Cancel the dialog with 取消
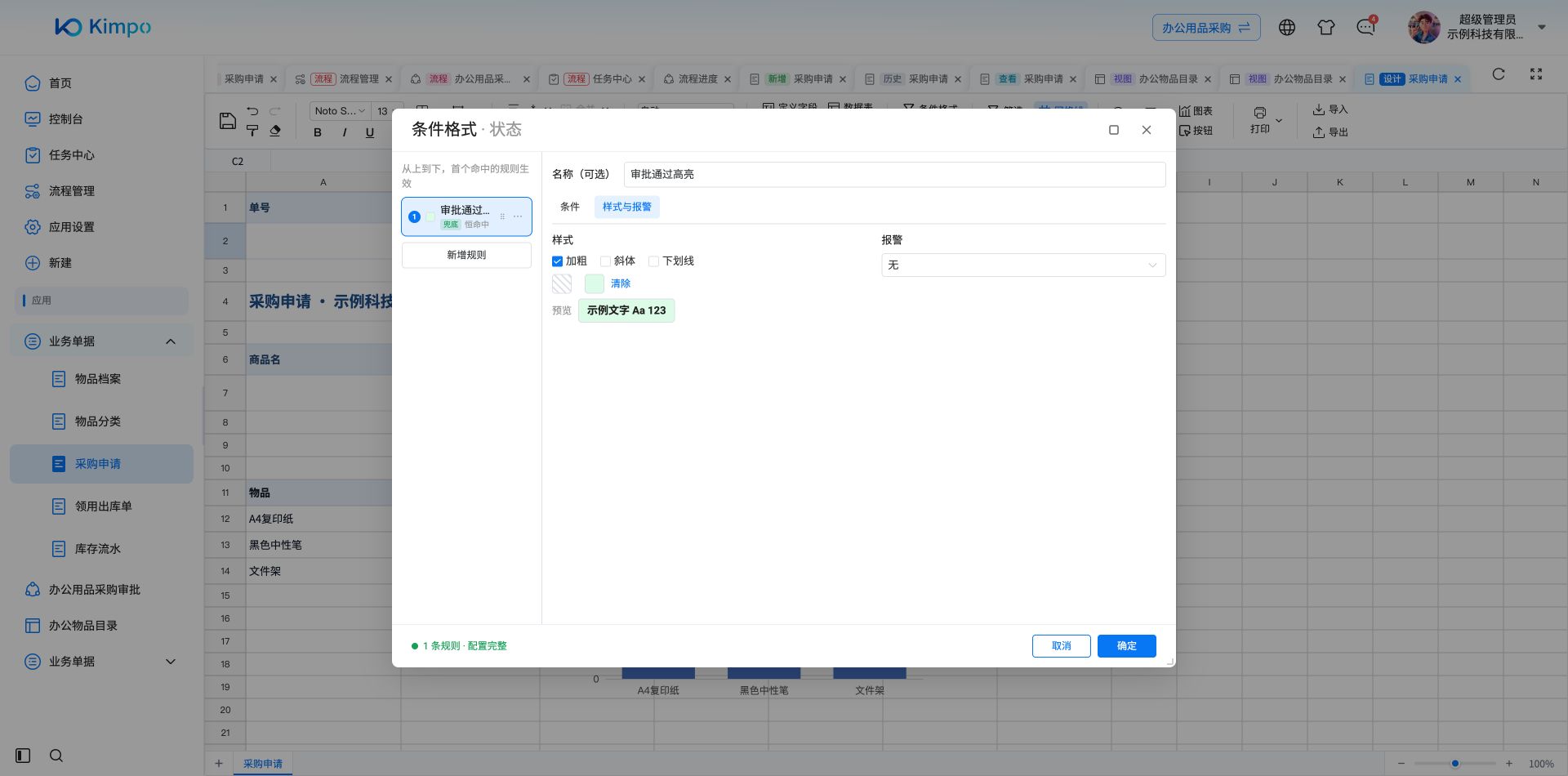Image resolution: width=1568 pixels, height=776 pixels. (1061, 646)
